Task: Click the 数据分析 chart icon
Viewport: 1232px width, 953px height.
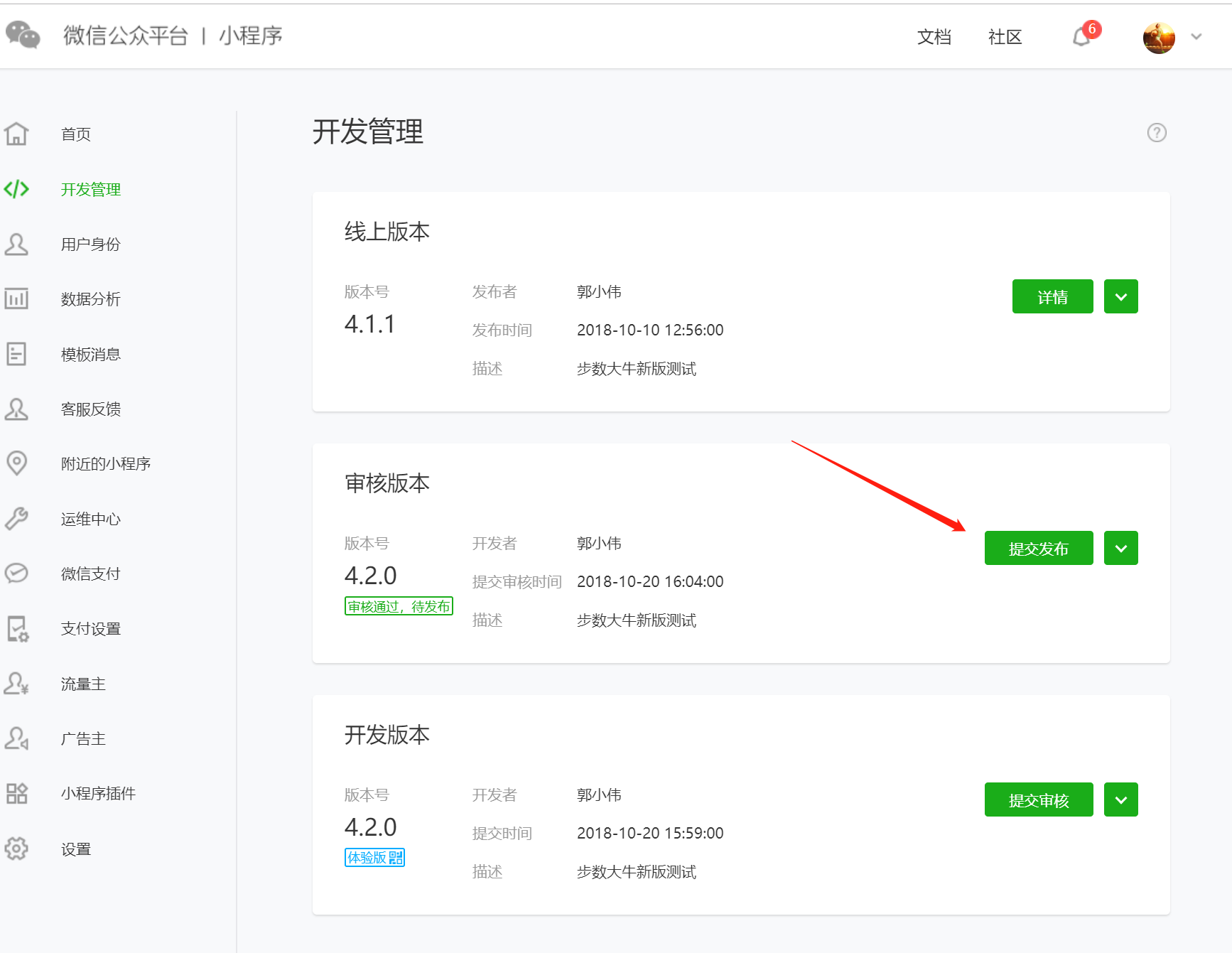Action: pos(17,298)
